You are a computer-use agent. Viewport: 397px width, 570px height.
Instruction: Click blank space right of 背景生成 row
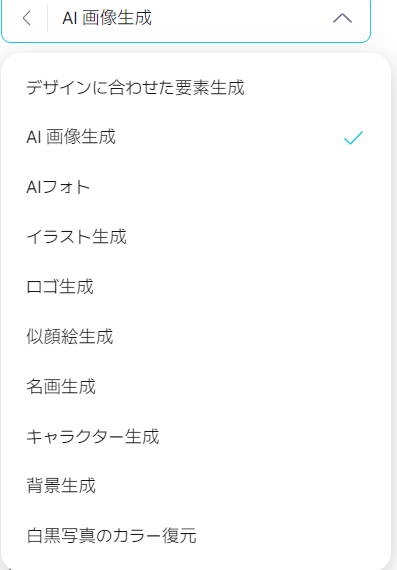pyautogui.click(x=242, y=486)
